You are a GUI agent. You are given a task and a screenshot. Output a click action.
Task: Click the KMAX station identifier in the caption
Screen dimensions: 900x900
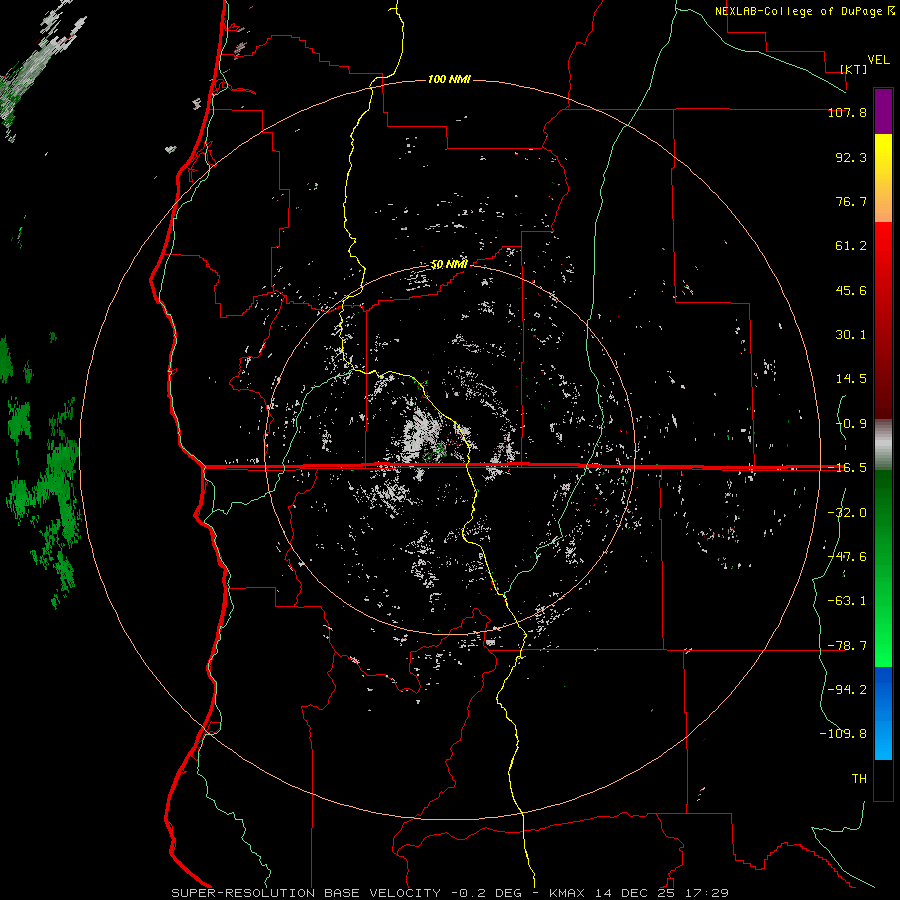(567, 893)
